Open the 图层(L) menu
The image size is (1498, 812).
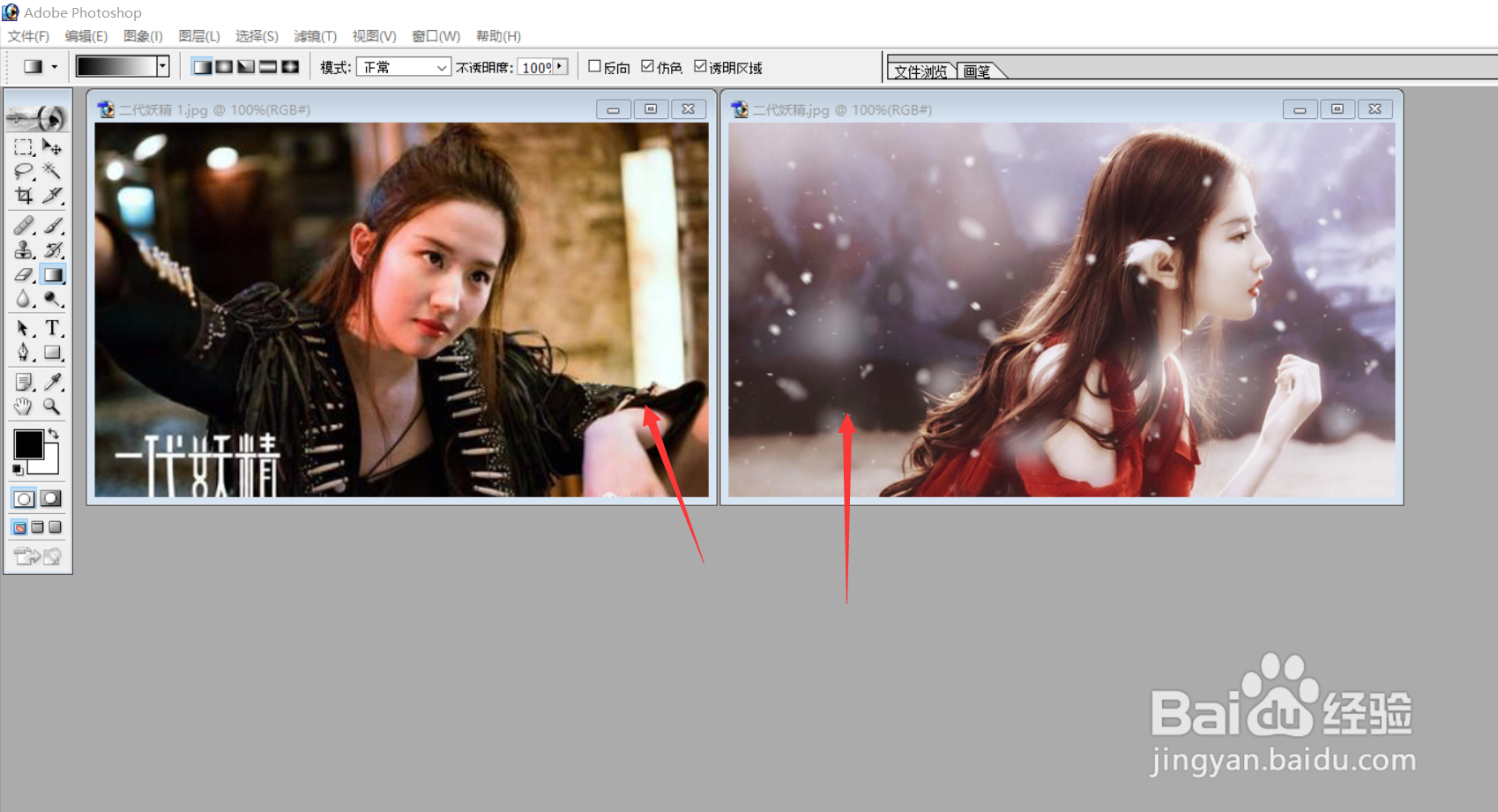coord(199,36)
